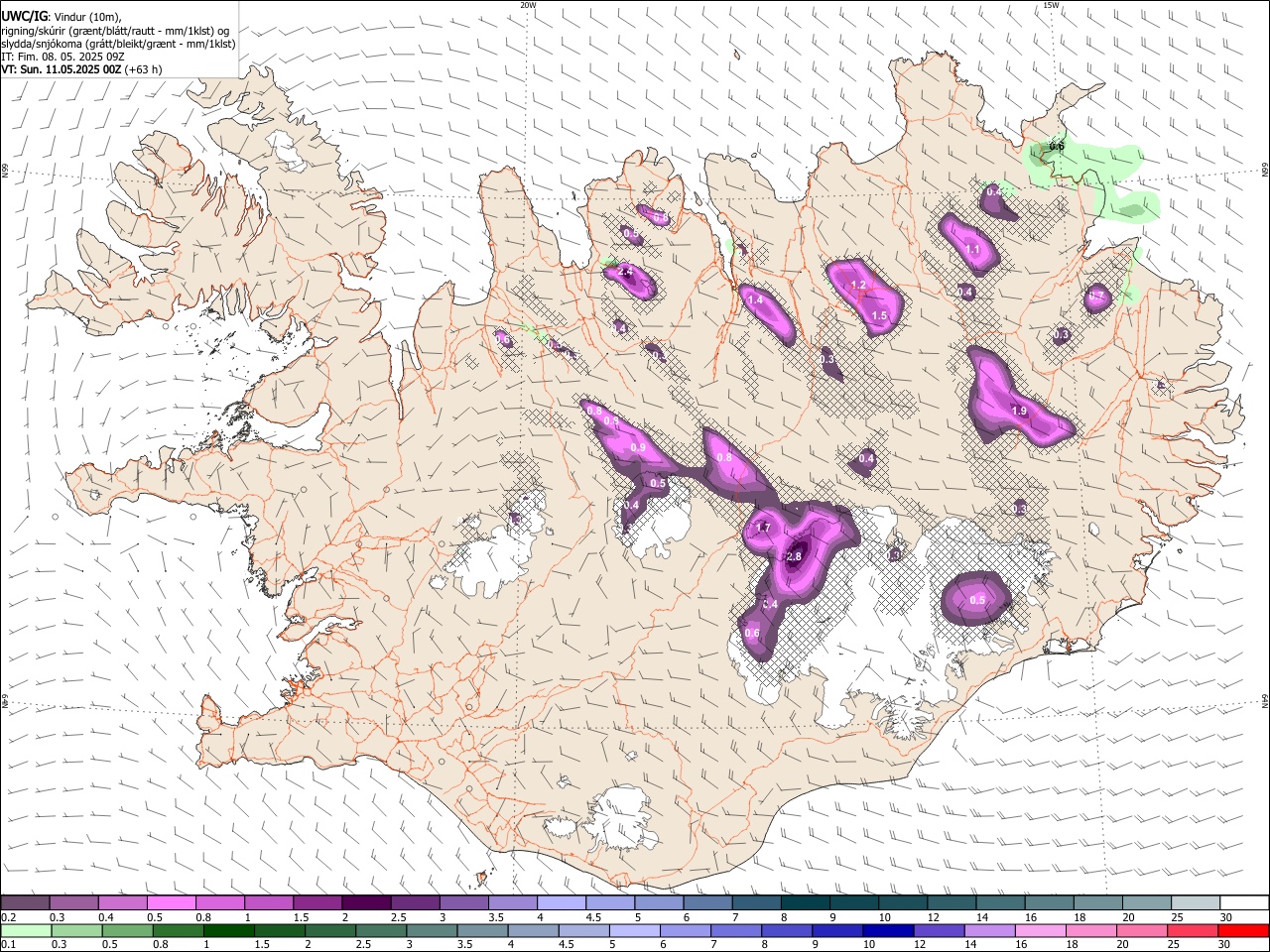This screenshot has height=952, width=1270.
Task: Click the 2.4 value in the northern highlands
Action: tap(625, 272)
